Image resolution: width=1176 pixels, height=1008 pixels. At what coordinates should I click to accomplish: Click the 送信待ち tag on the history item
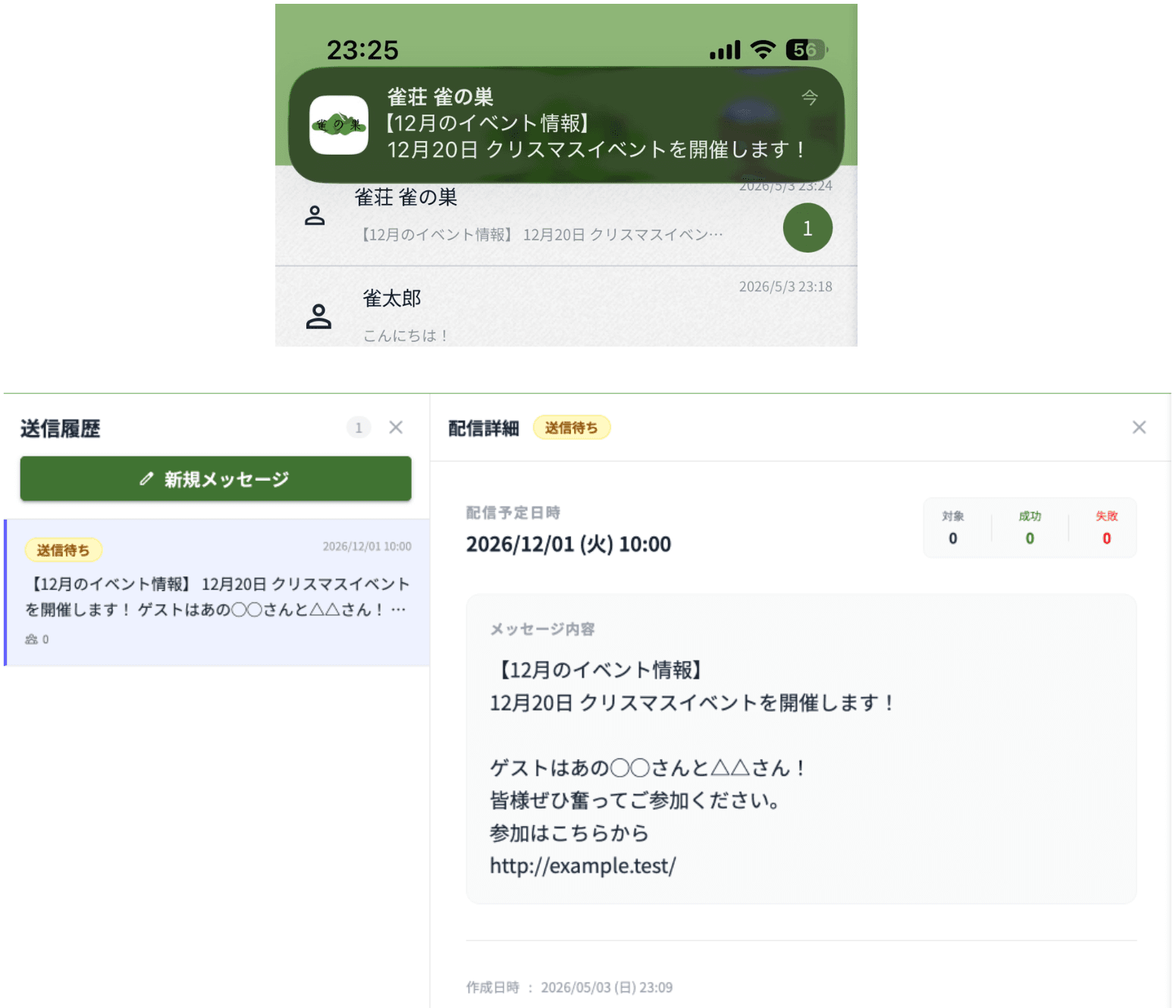[x=64, y=550]
